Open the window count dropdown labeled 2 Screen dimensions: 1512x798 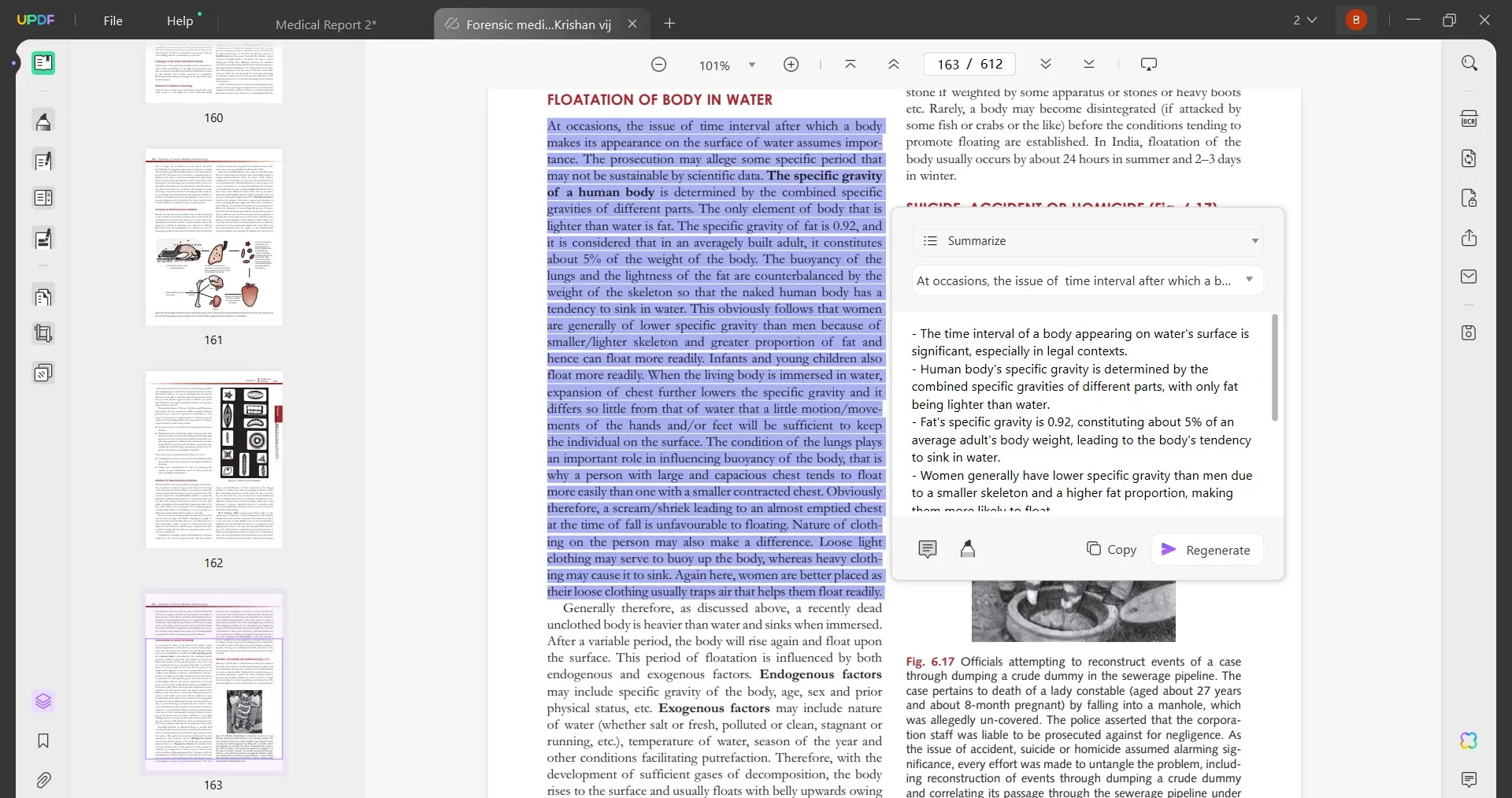pyautogui.click(x=1305, y=20)
